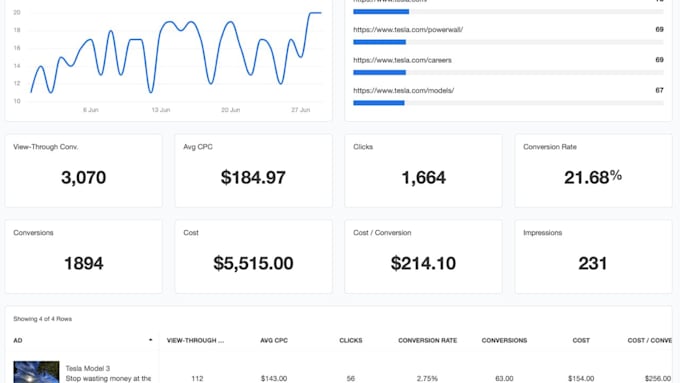Viewport: 680px width, 383px height.
Task: Click the Tesla Model 3 avg CPC $143.00
Action: pos(274,379)
